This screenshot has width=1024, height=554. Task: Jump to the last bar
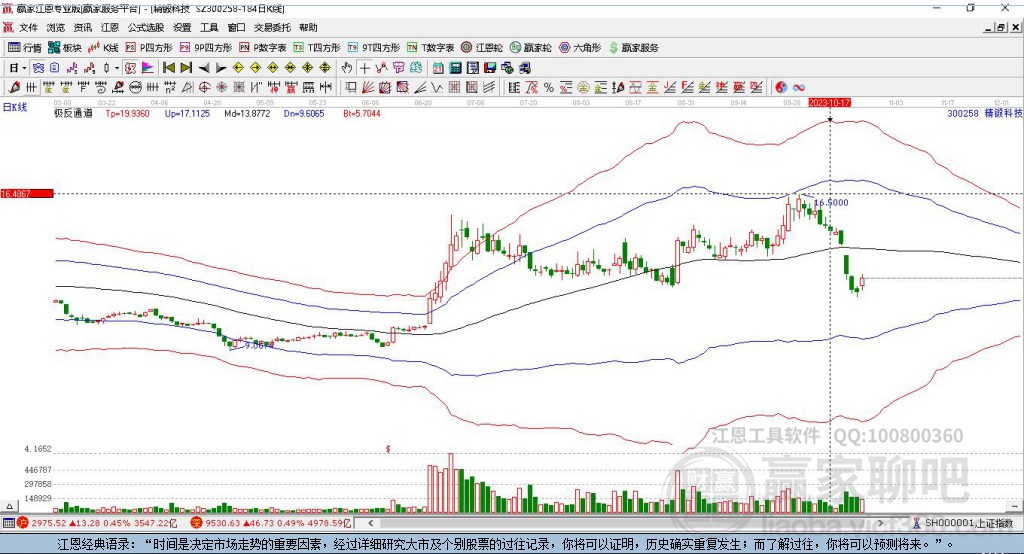[186, 68]
